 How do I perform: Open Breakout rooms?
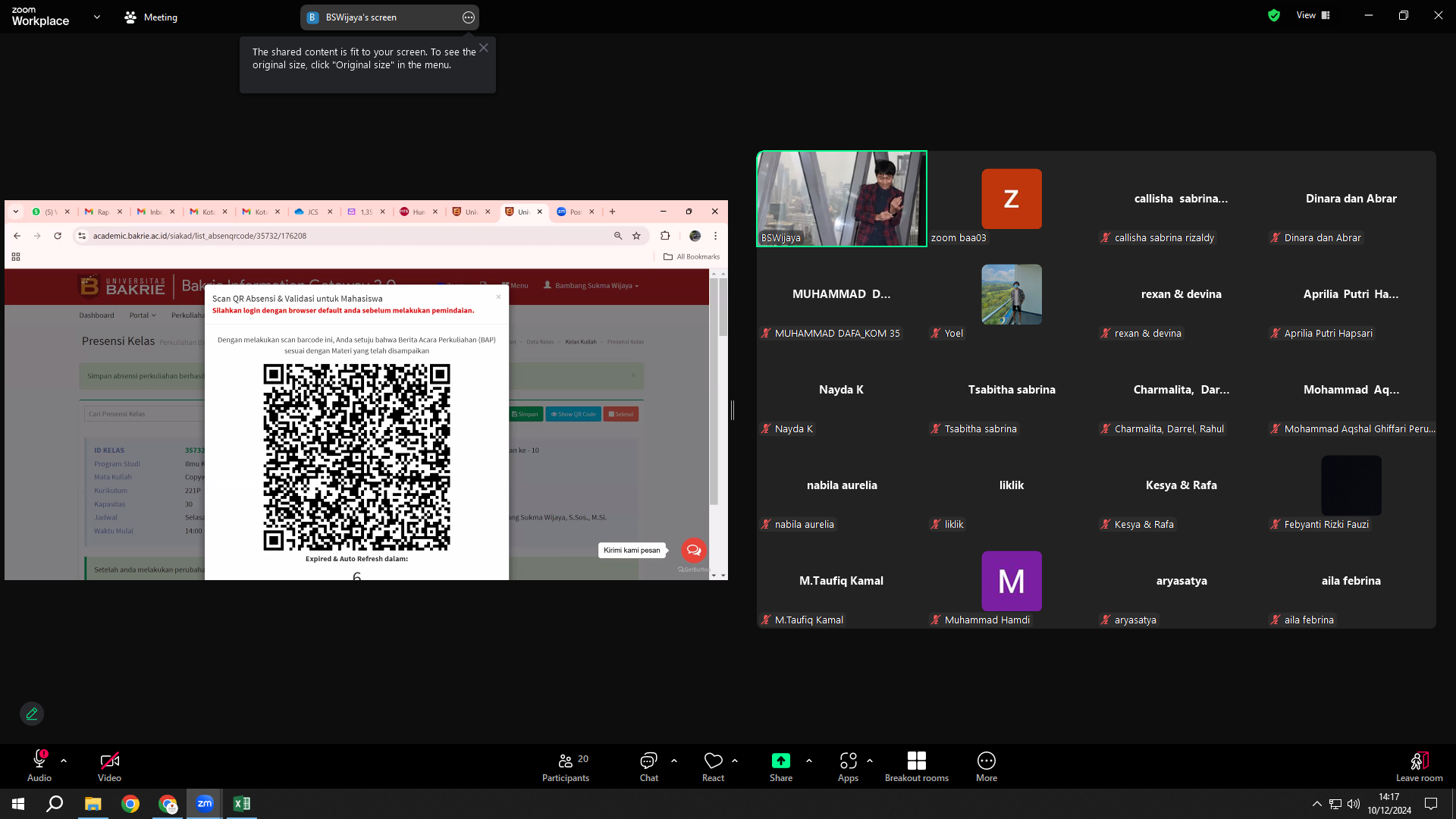917,766
